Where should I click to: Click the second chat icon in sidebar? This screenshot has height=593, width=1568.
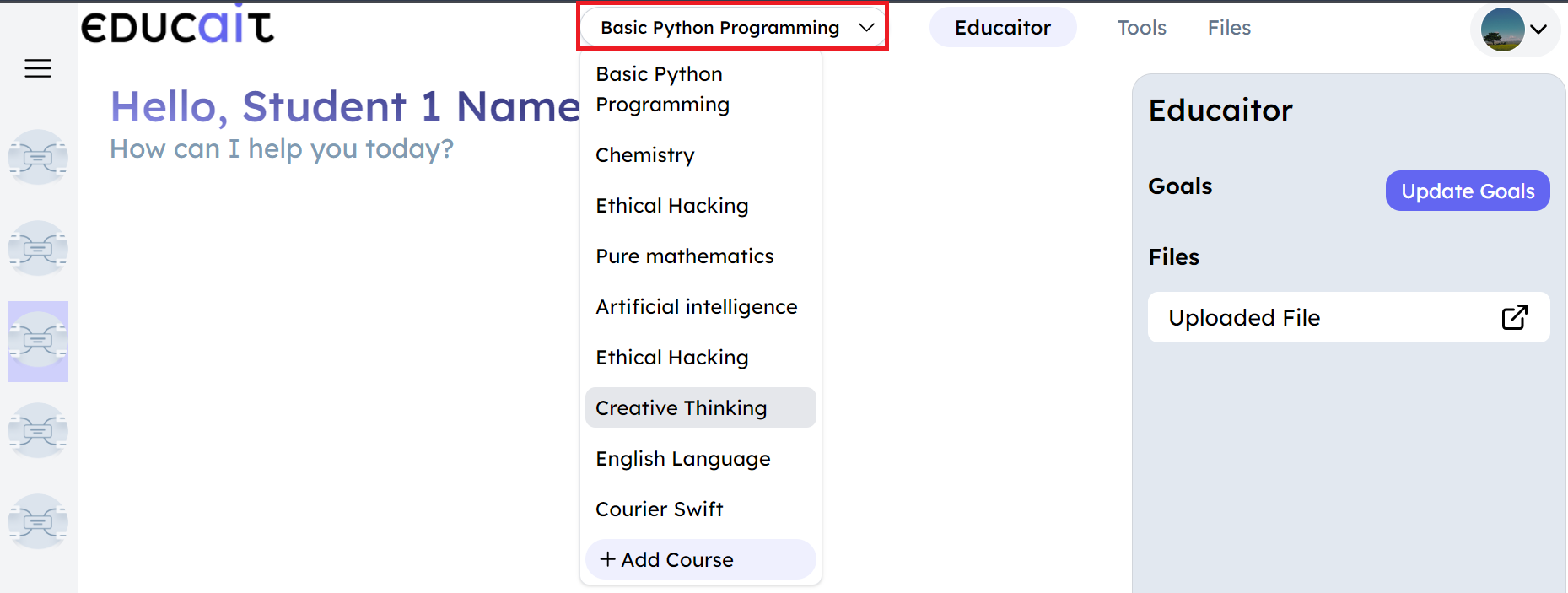click(x=38, y=249)
